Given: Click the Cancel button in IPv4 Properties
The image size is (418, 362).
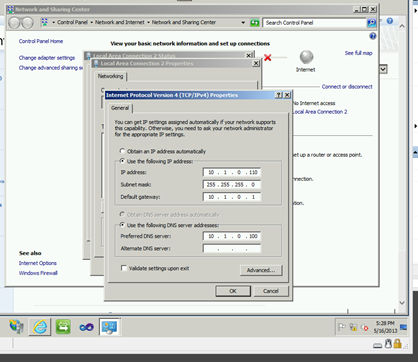Looking at the screenshot, I should click(271, 291).
